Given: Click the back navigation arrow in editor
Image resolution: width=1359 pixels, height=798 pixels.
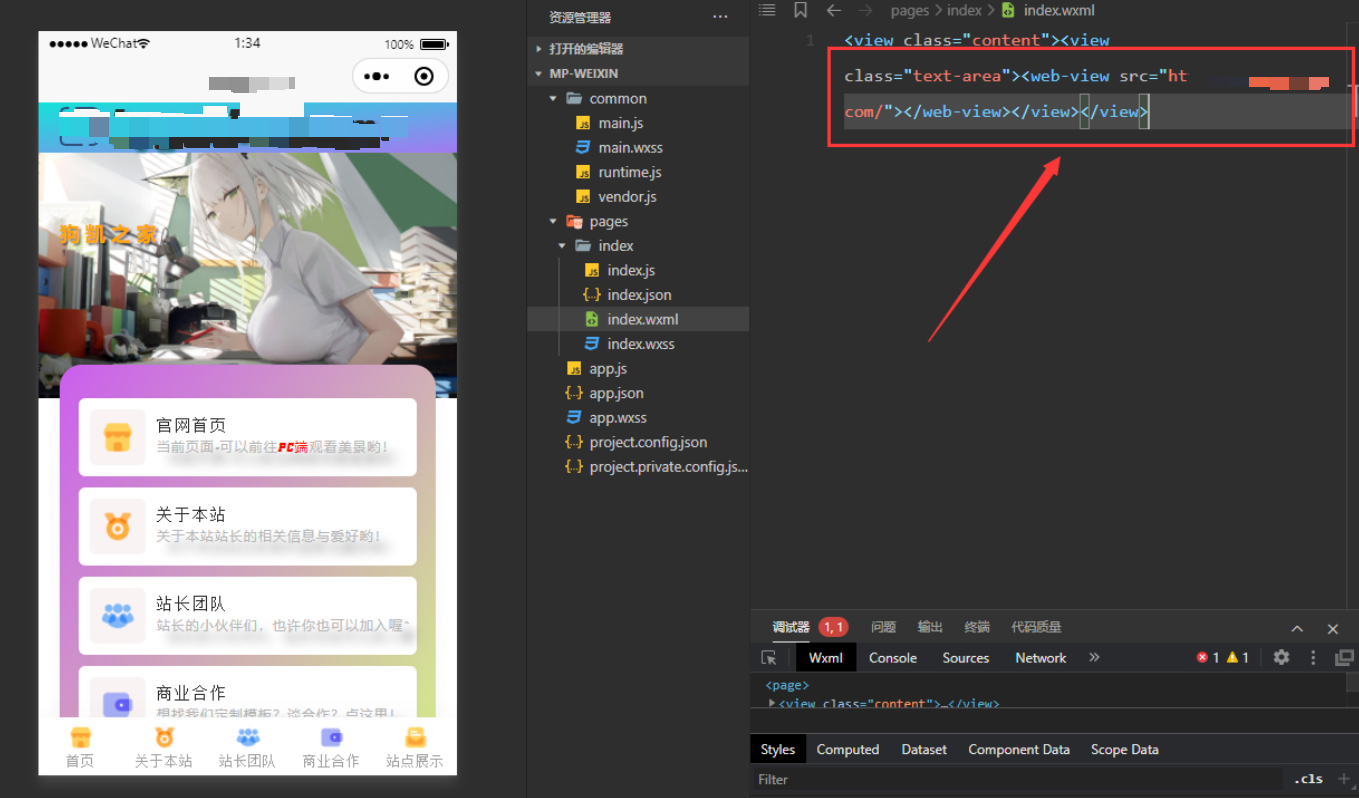Looking at the screenshot, I should pyautogui.click(x=834, y=10).
